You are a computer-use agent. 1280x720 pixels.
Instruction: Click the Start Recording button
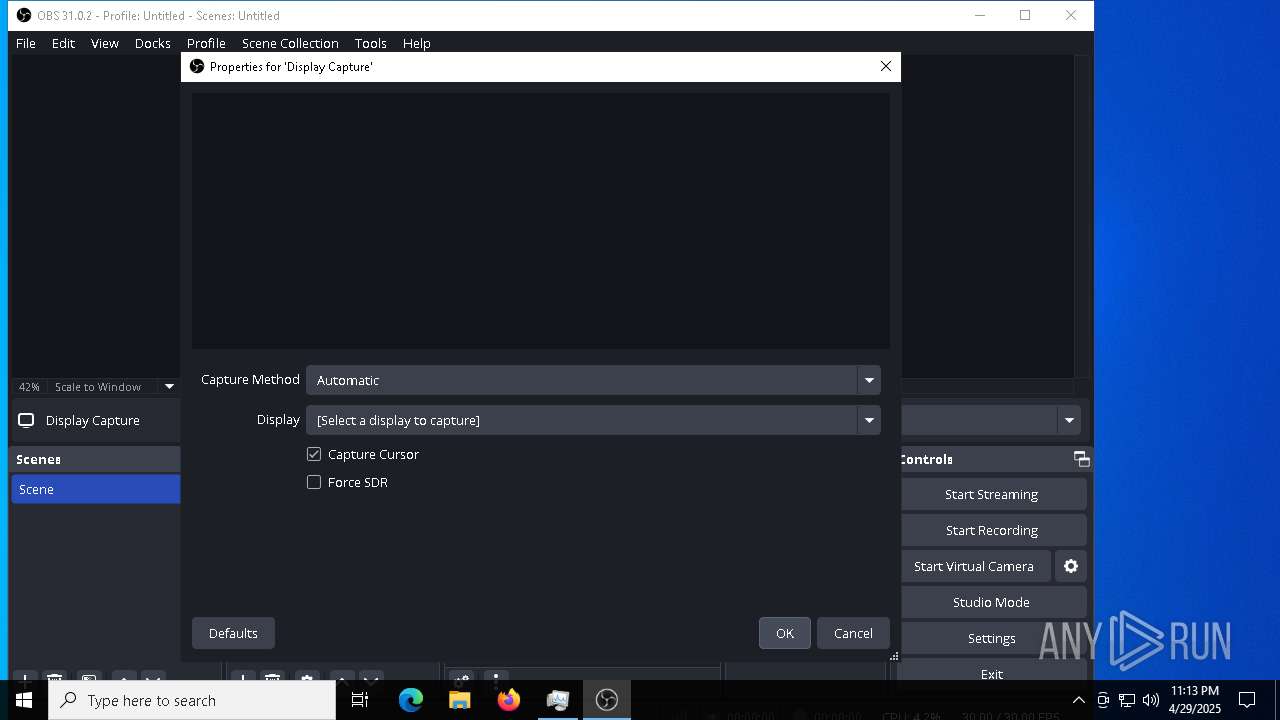pyautogui.click(x=992, y=530)
